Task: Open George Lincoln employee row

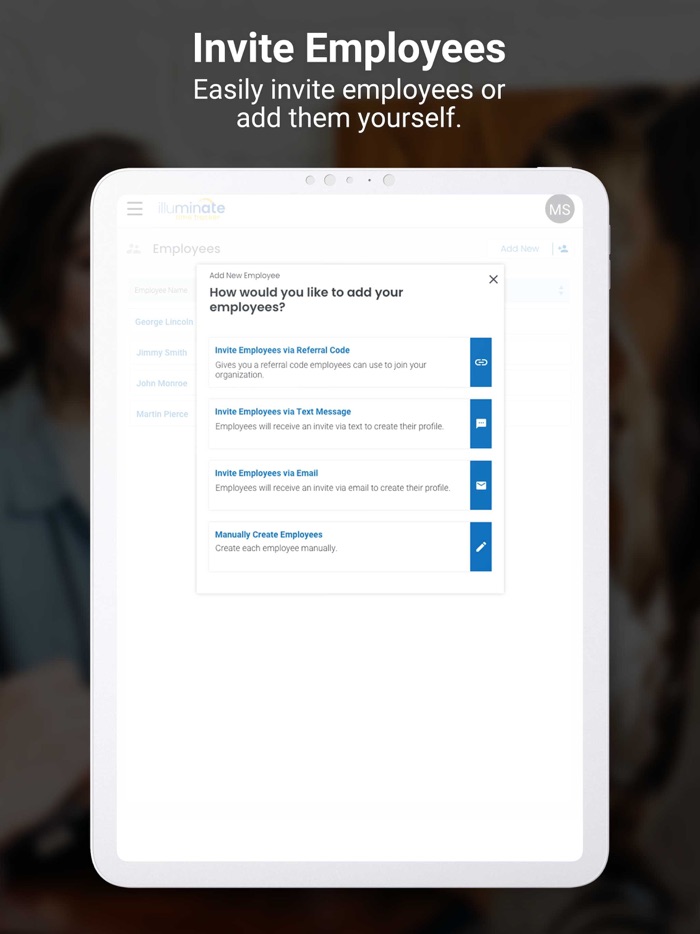Action: coord(164,322)
